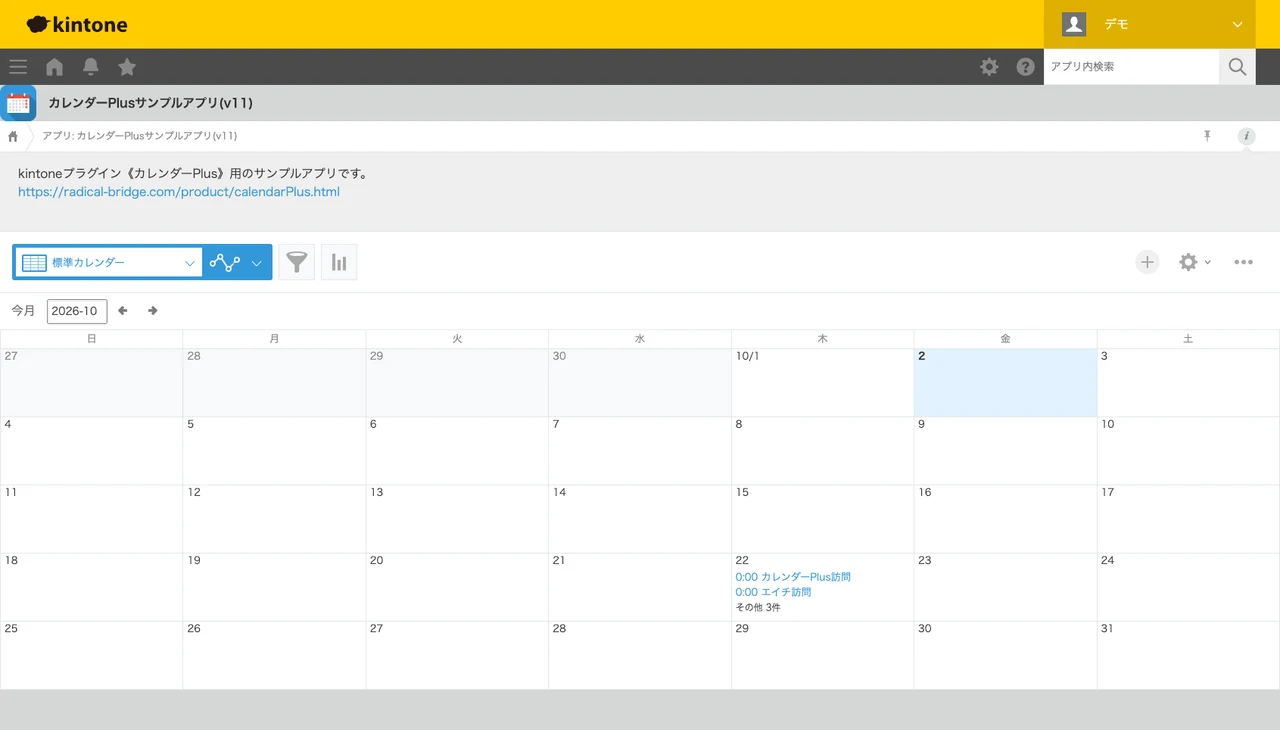Expand the 標準カレンダー view selector
This screenshot has width=1280, height=730.
(x=108, y=262)
